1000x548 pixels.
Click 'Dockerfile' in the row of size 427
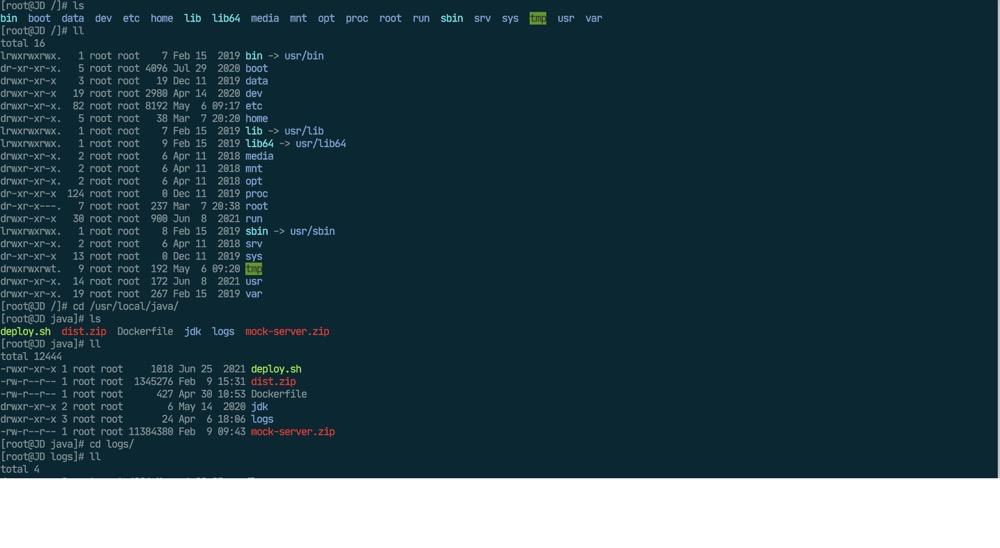[279, 394]
